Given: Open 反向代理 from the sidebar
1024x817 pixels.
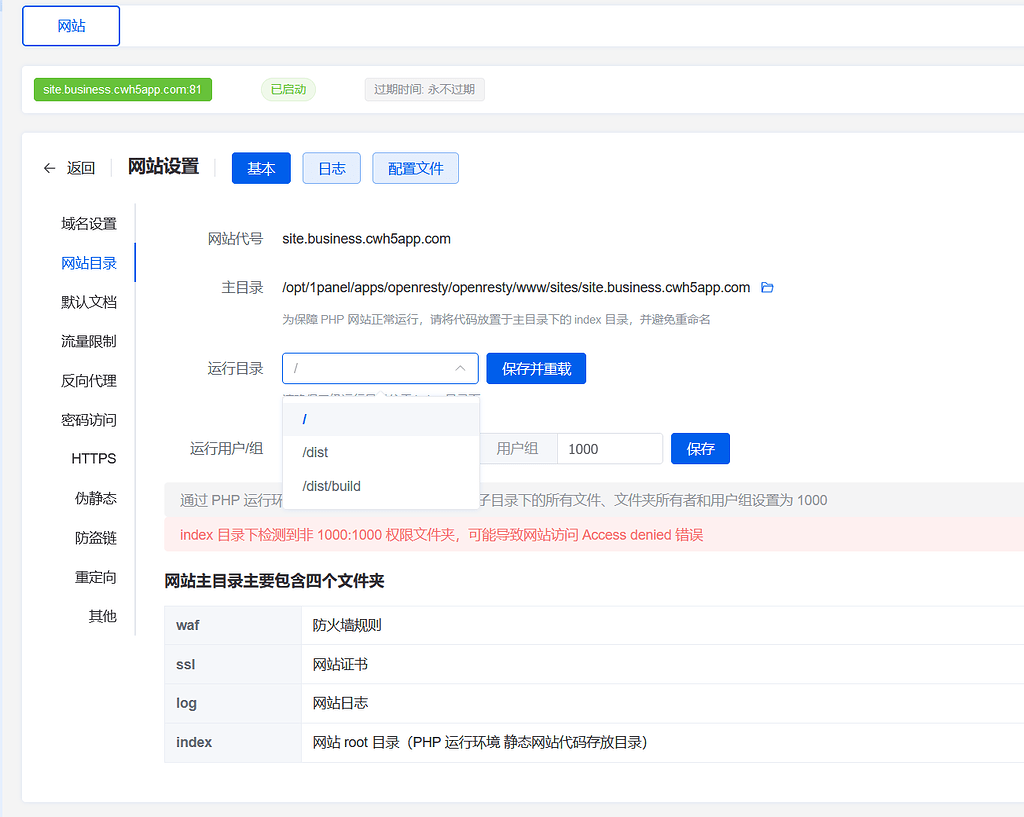Looking at the screenshot, I should [x=91, y=380].
